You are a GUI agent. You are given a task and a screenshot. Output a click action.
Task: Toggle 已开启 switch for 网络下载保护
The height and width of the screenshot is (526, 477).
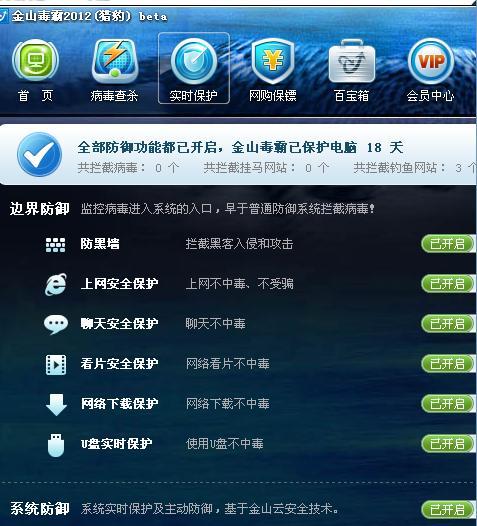click(448, 404)
